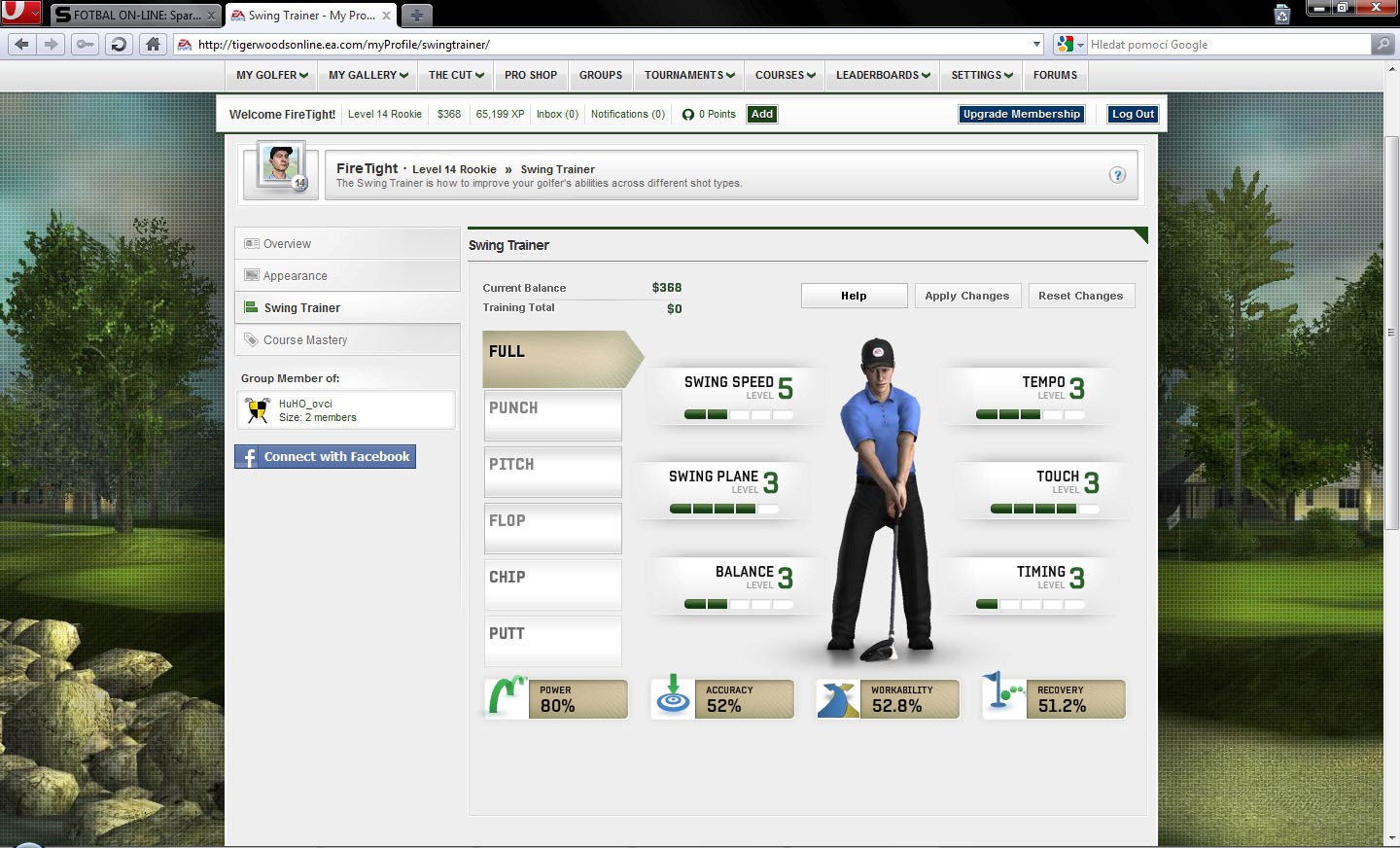Open the FORUMS menu item
This screenshot has height=848, width=1400.
[x=1055, y=75]
